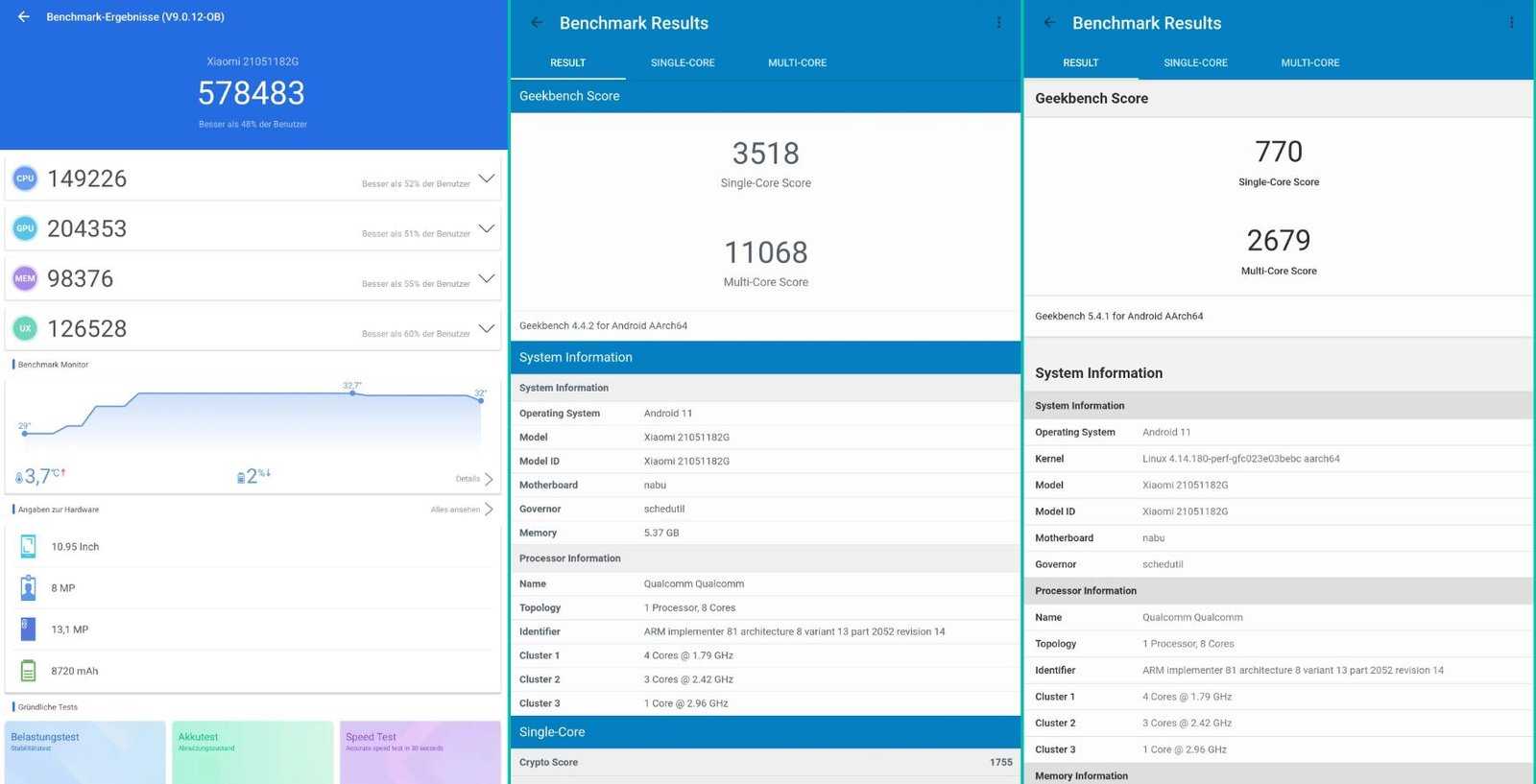Expand the GPU score 204353 row

click(x=487, y=228)
